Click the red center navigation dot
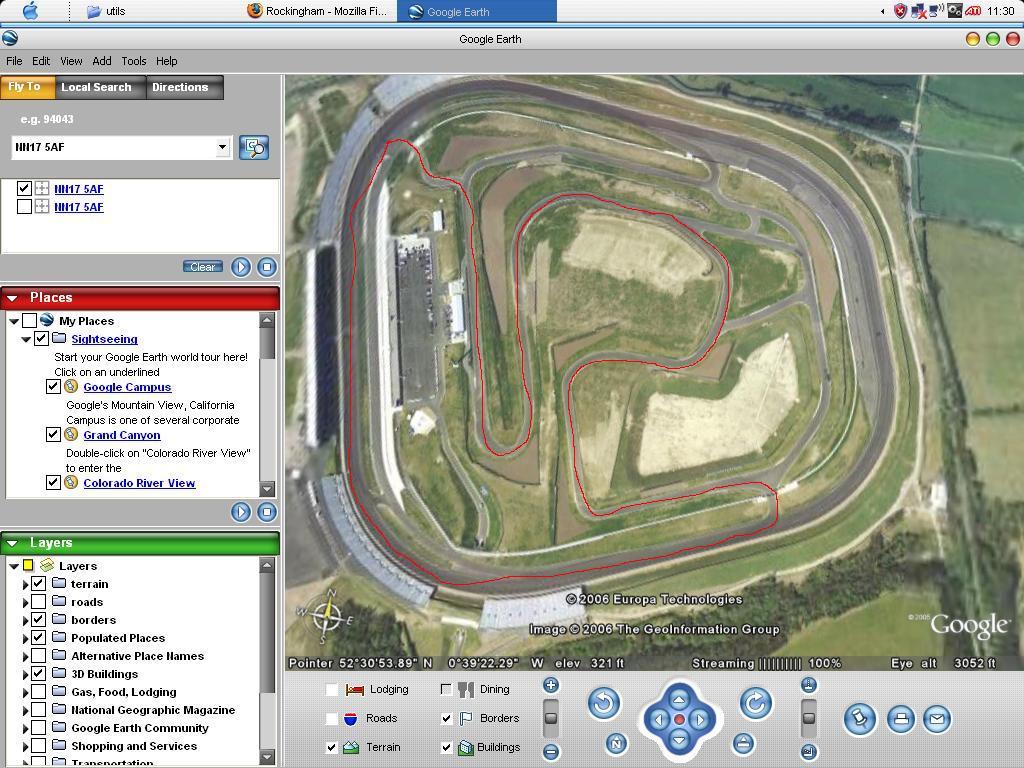Image resolution: width=1024 pixels, height=768 pixels. point(679,720)
